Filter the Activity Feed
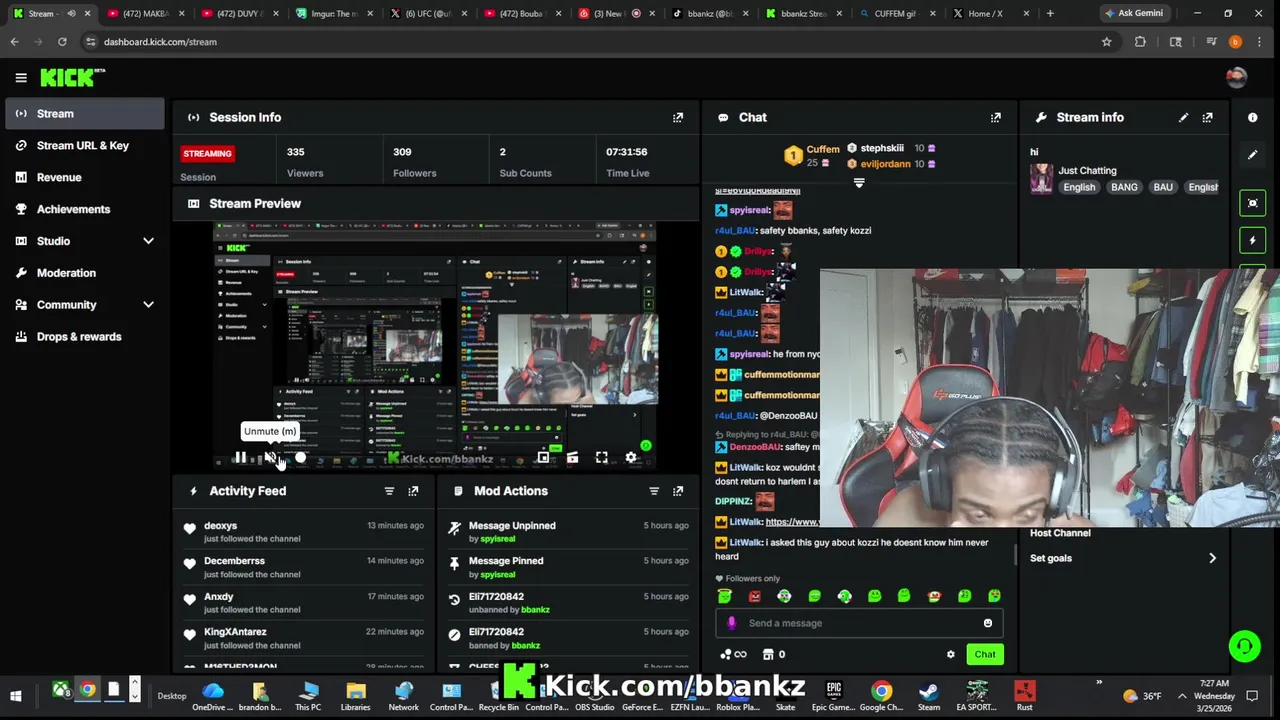The image size is (1280, 720). [x=389, y=491]
